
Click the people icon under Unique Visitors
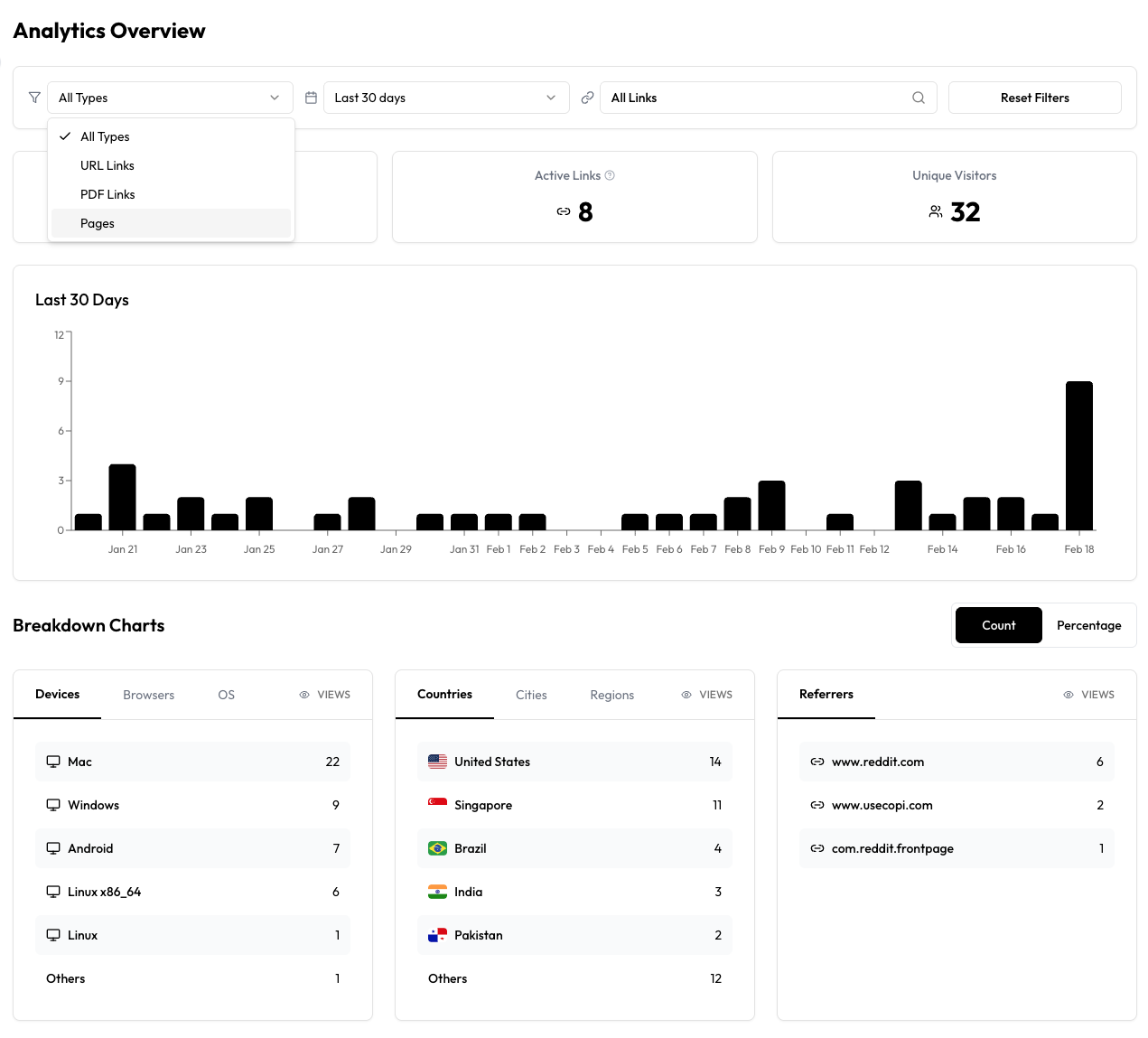click(936, 211)
